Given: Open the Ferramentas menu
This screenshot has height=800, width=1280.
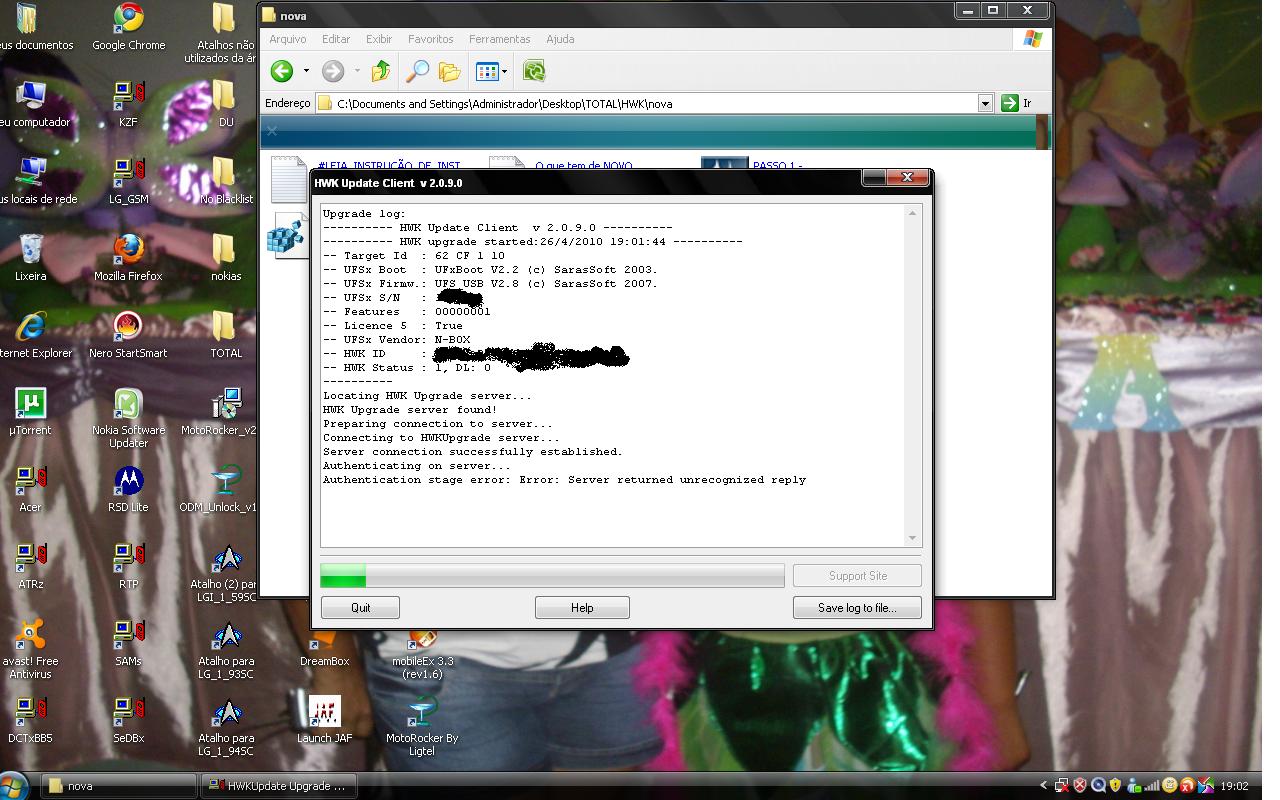Looking at the screenshot, I should [499, 39].
